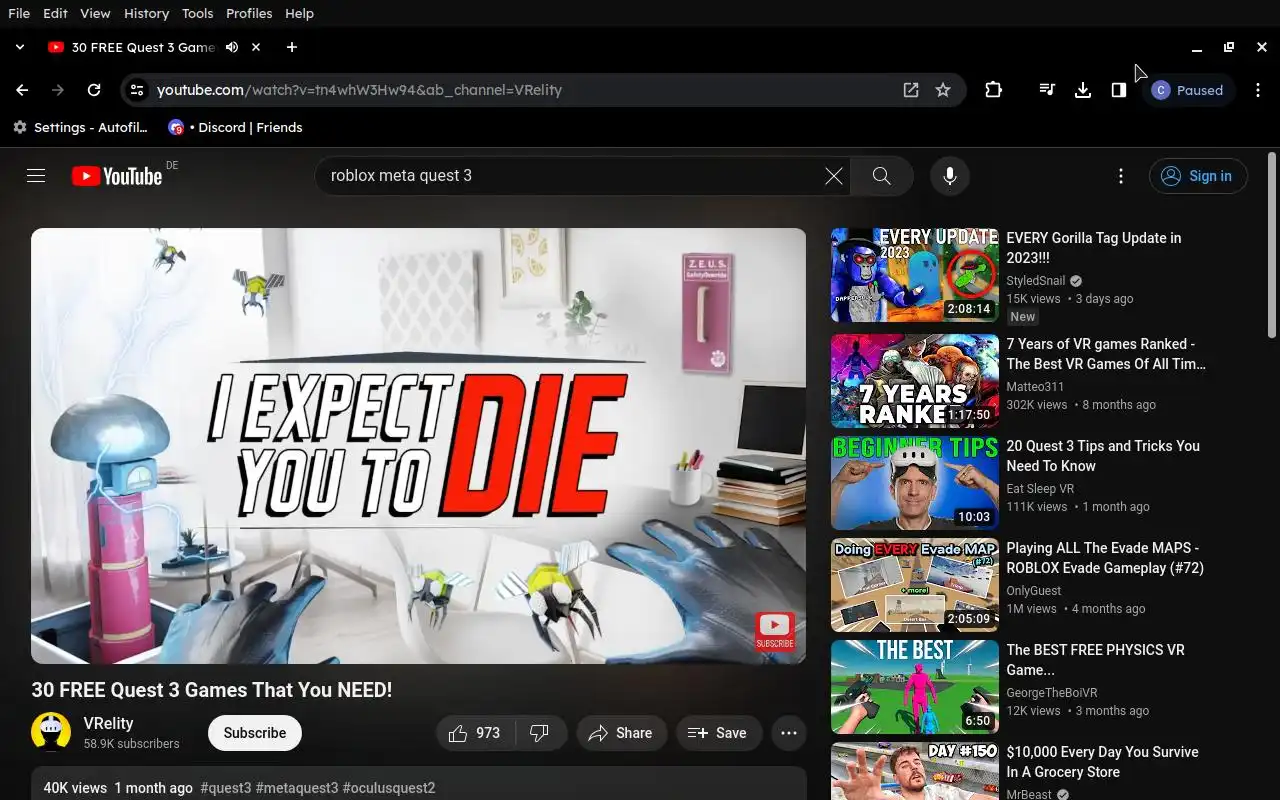Open page in app icon in address bar
The height and width of the screenshot is (800, 1280).
(x=911, y=90)
